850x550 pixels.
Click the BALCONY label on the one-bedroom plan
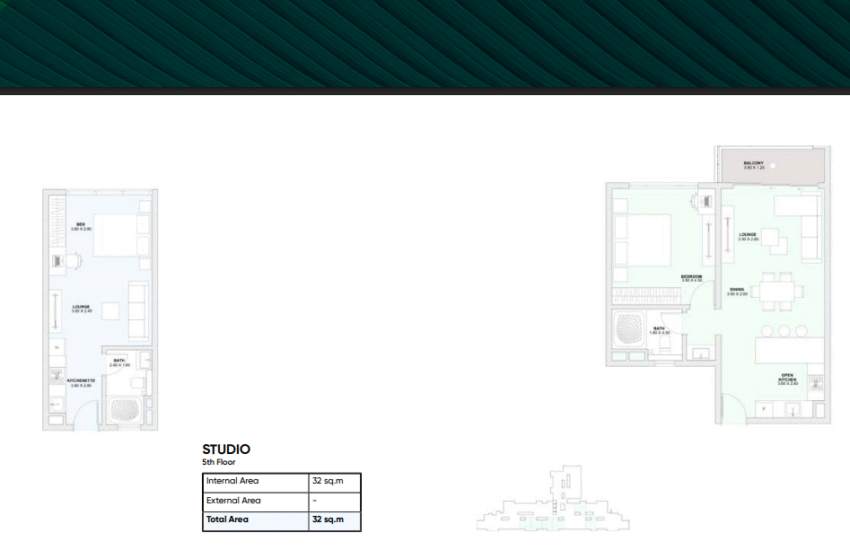[x=753, y=164]
